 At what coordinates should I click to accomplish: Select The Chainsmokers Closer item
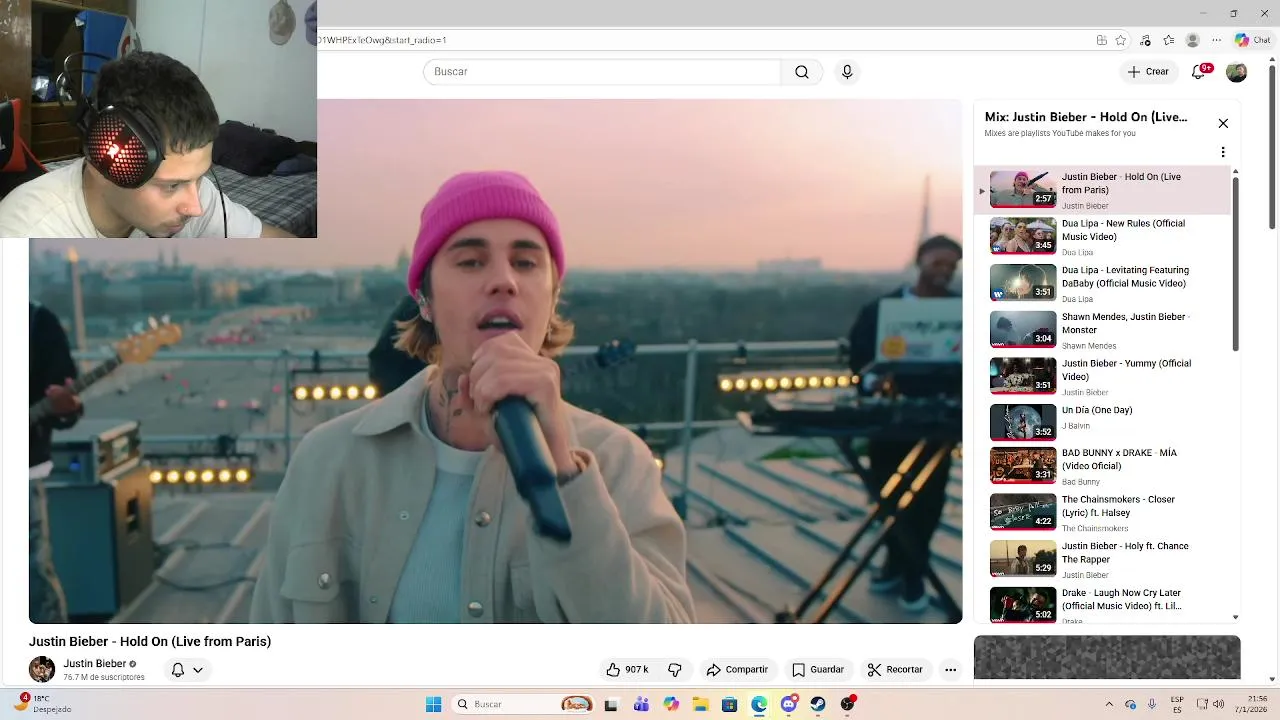(x=1103, y=513)
